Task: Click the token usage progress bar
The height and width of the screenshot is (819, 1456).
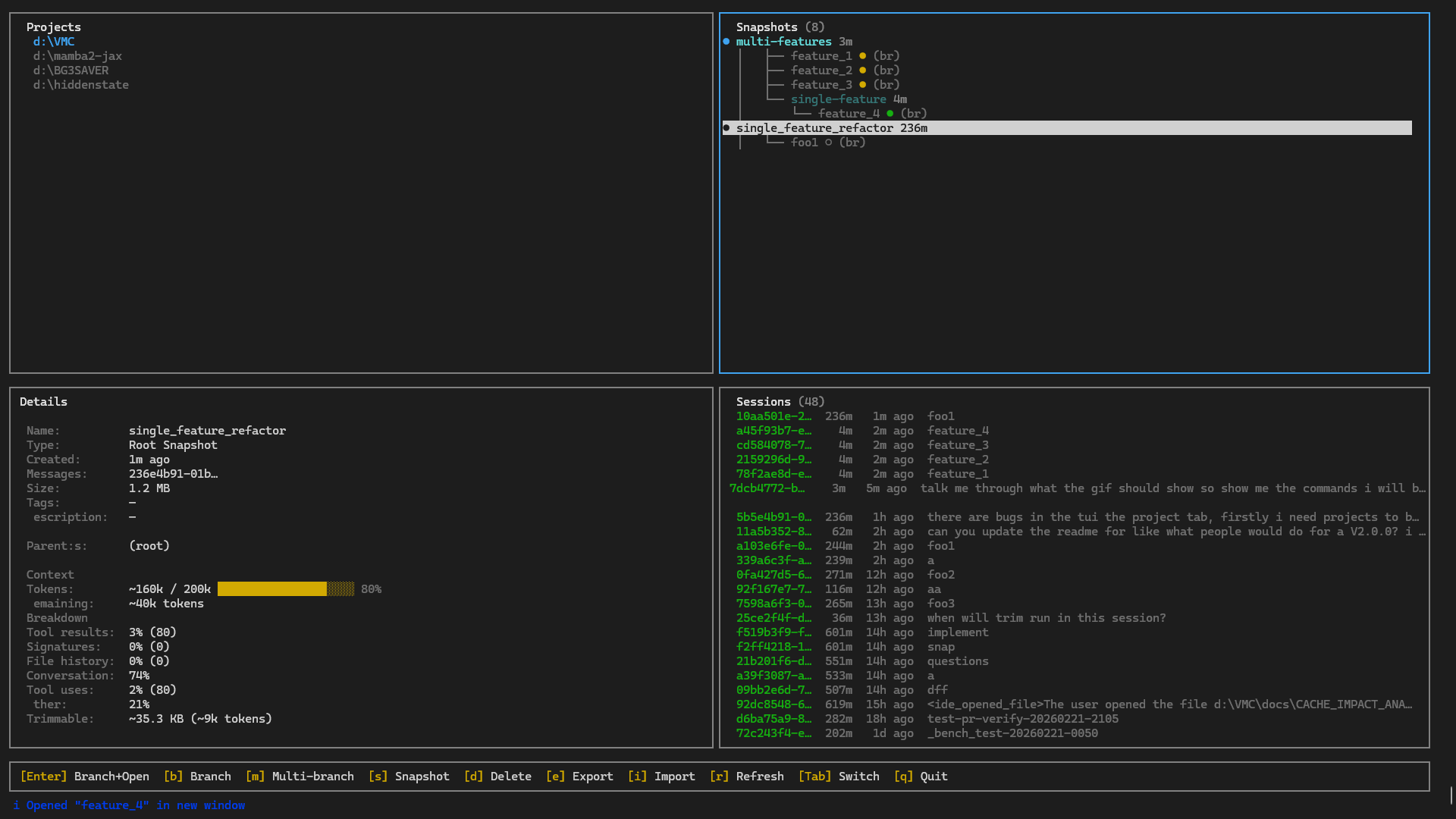Action: (286, 589)
